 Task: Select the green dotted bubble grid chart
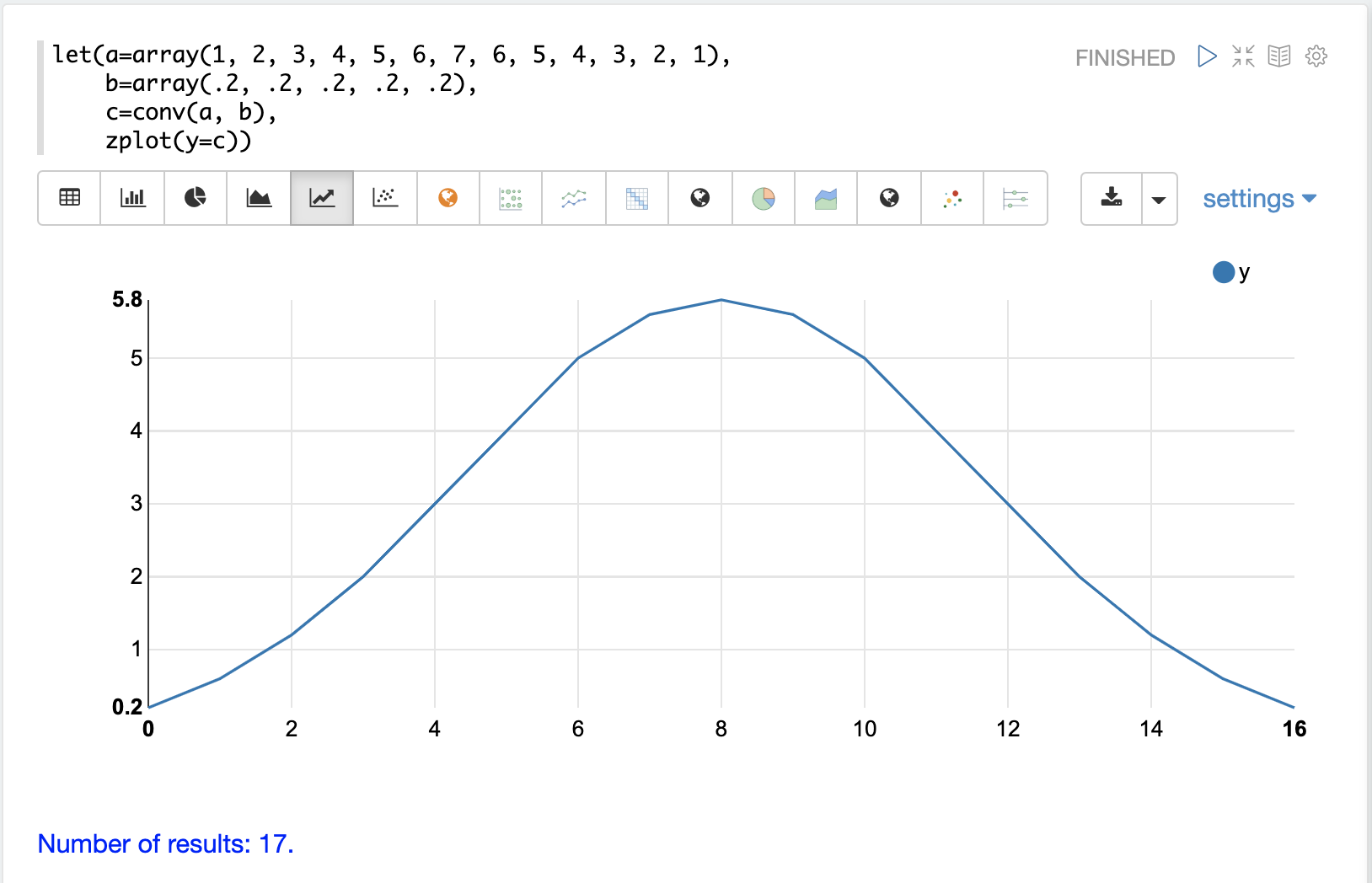511,198
